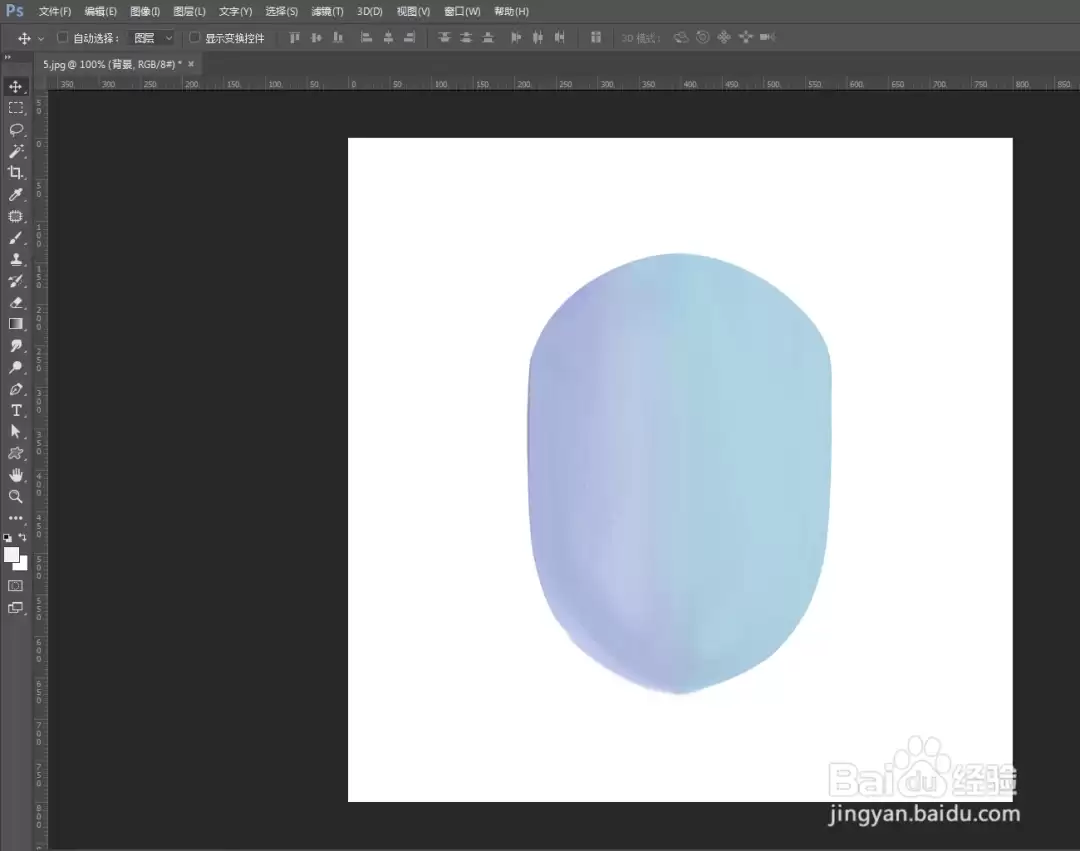Choose the Crop tool
The image size is (1080, 851).
[16, 173]
